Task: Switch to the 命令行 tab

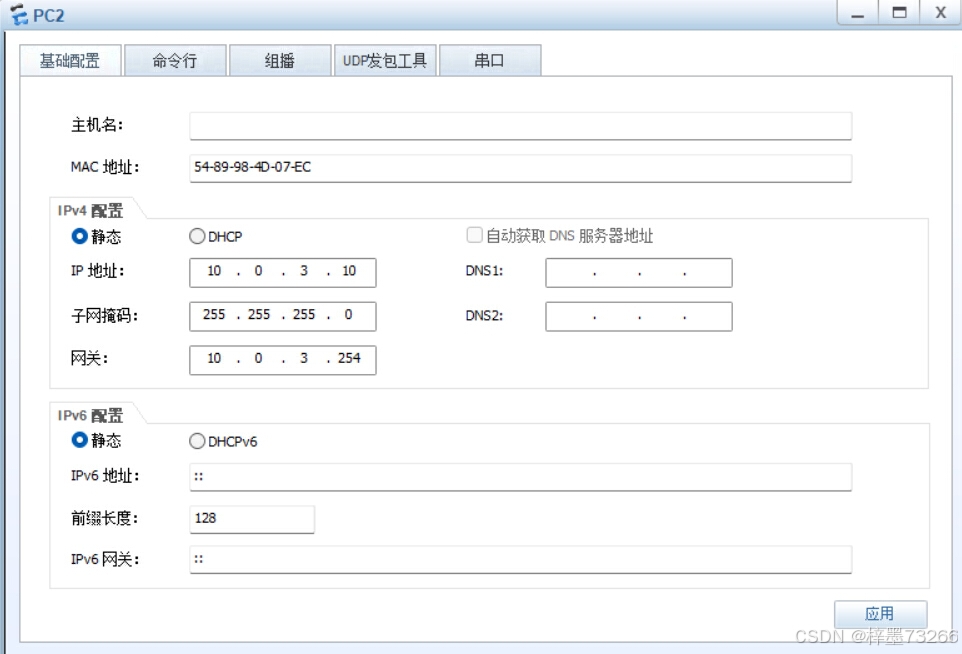Action: point(175,60)
